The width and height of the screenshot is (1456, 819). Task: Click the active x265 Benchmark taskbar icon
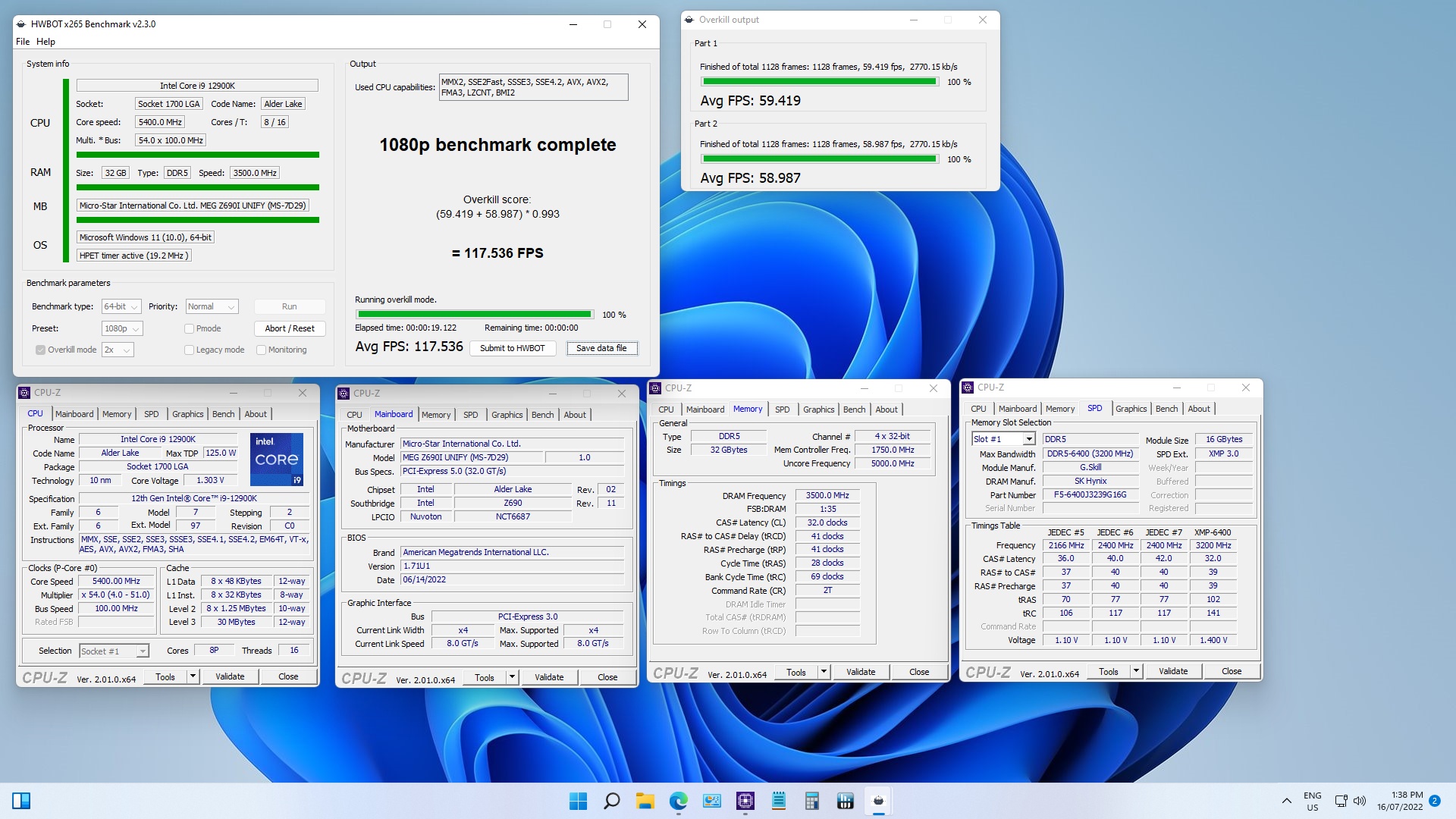pyautogui.click(x=878, y=801)
